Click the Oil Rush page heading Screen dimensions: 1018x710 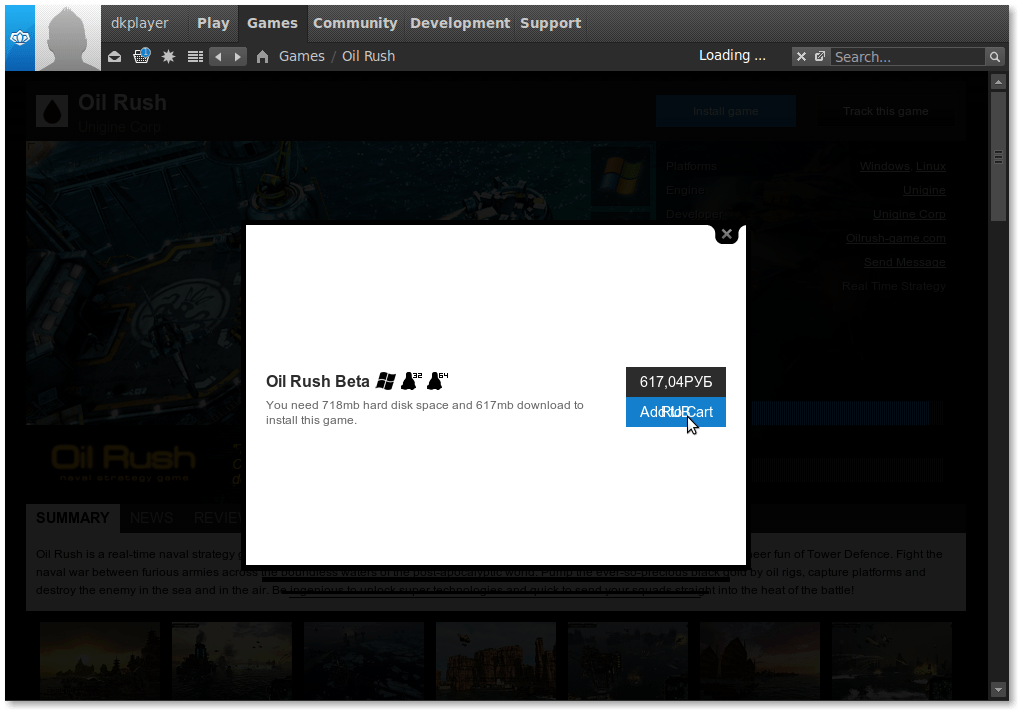click(x=122, y=103)
